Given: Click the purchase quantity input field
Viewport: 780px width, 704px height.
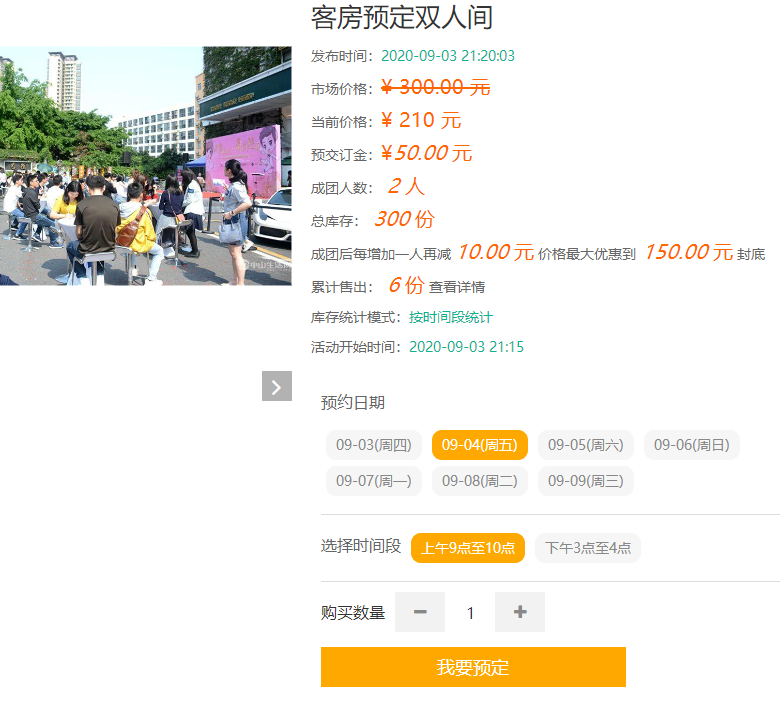Looking at the screenshot, I should pos(470,612).
